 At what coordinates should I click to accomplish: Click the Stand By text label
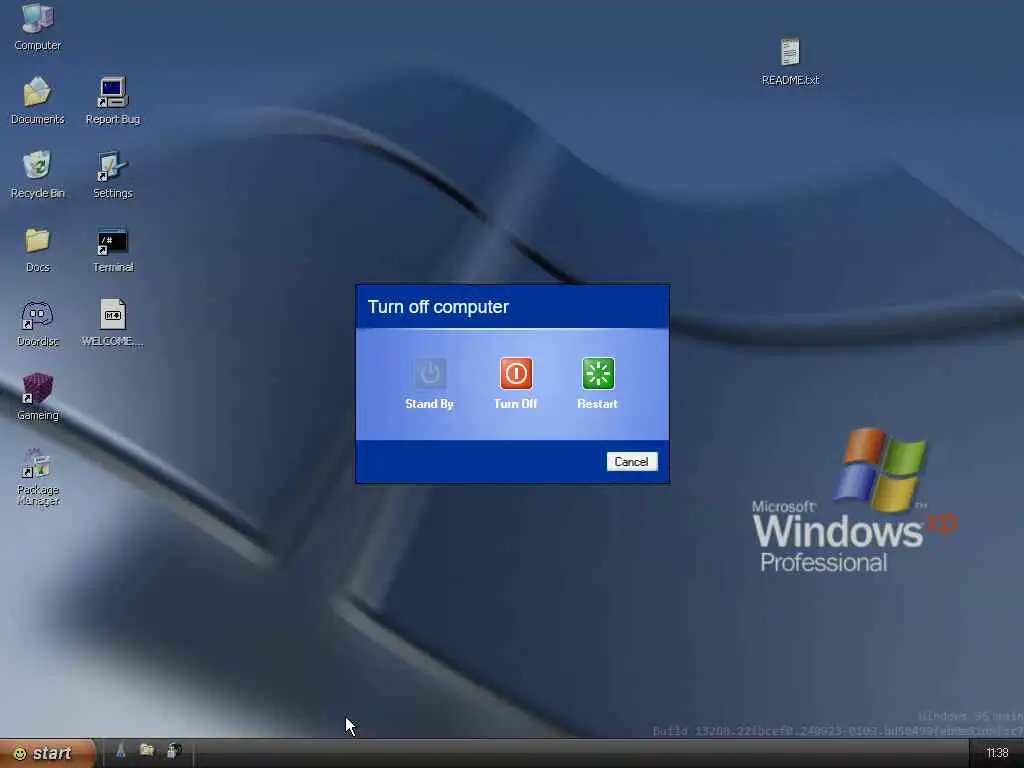pyautogui.click(x=429, y=404)
